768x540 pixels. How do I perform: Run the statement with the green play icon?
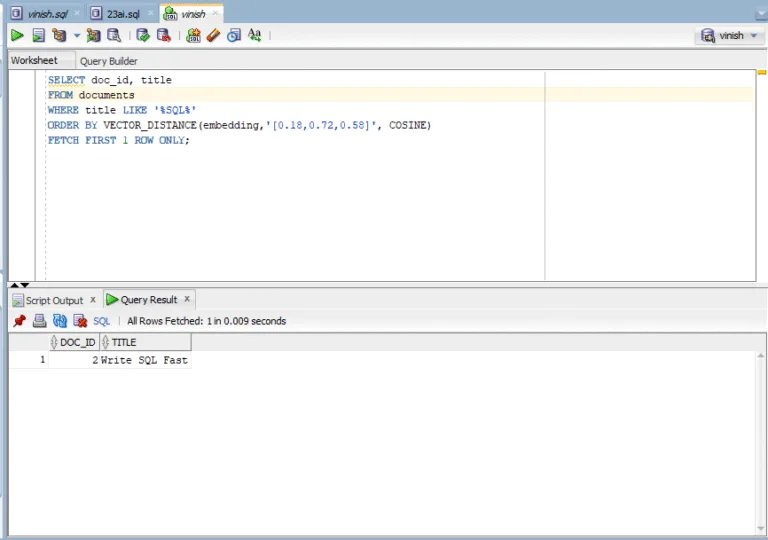click(17, 35)
